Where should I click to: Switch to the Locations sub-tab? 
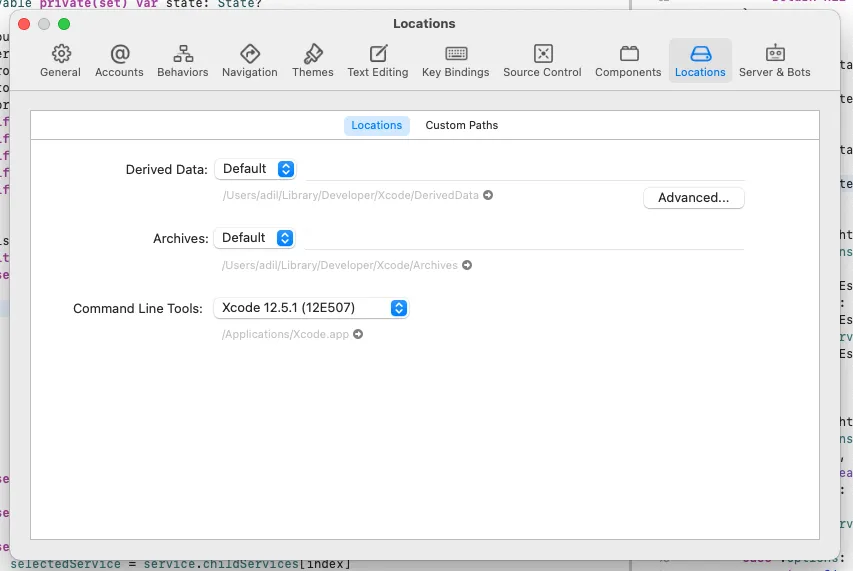[376, 125]
